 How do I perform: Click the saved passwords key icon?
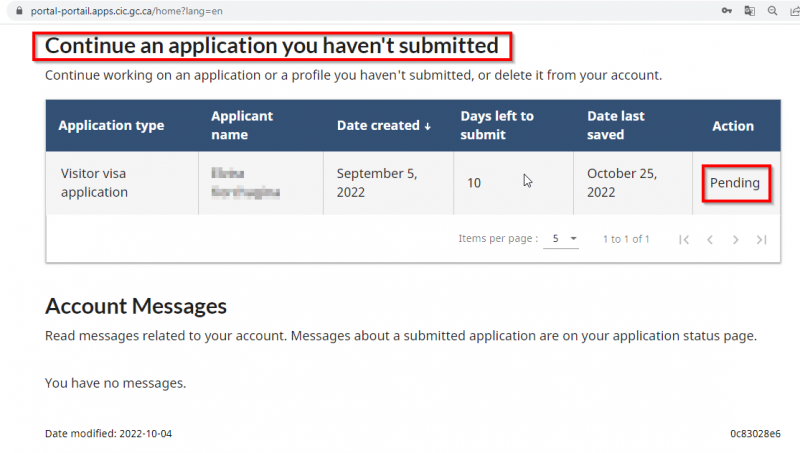click(x=726, y=10)
